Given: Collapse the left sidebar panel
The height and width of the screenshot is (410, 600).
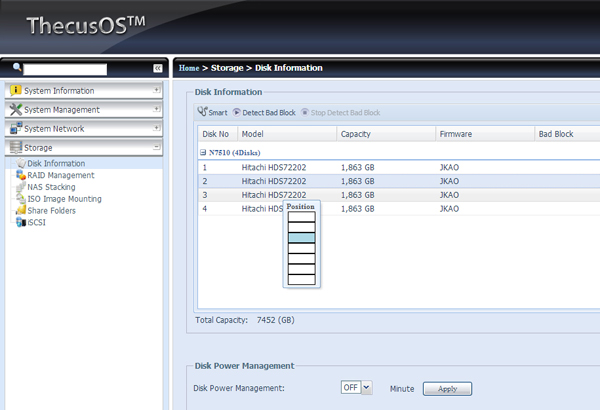Looking at the screenshot, I should [157, 68].
